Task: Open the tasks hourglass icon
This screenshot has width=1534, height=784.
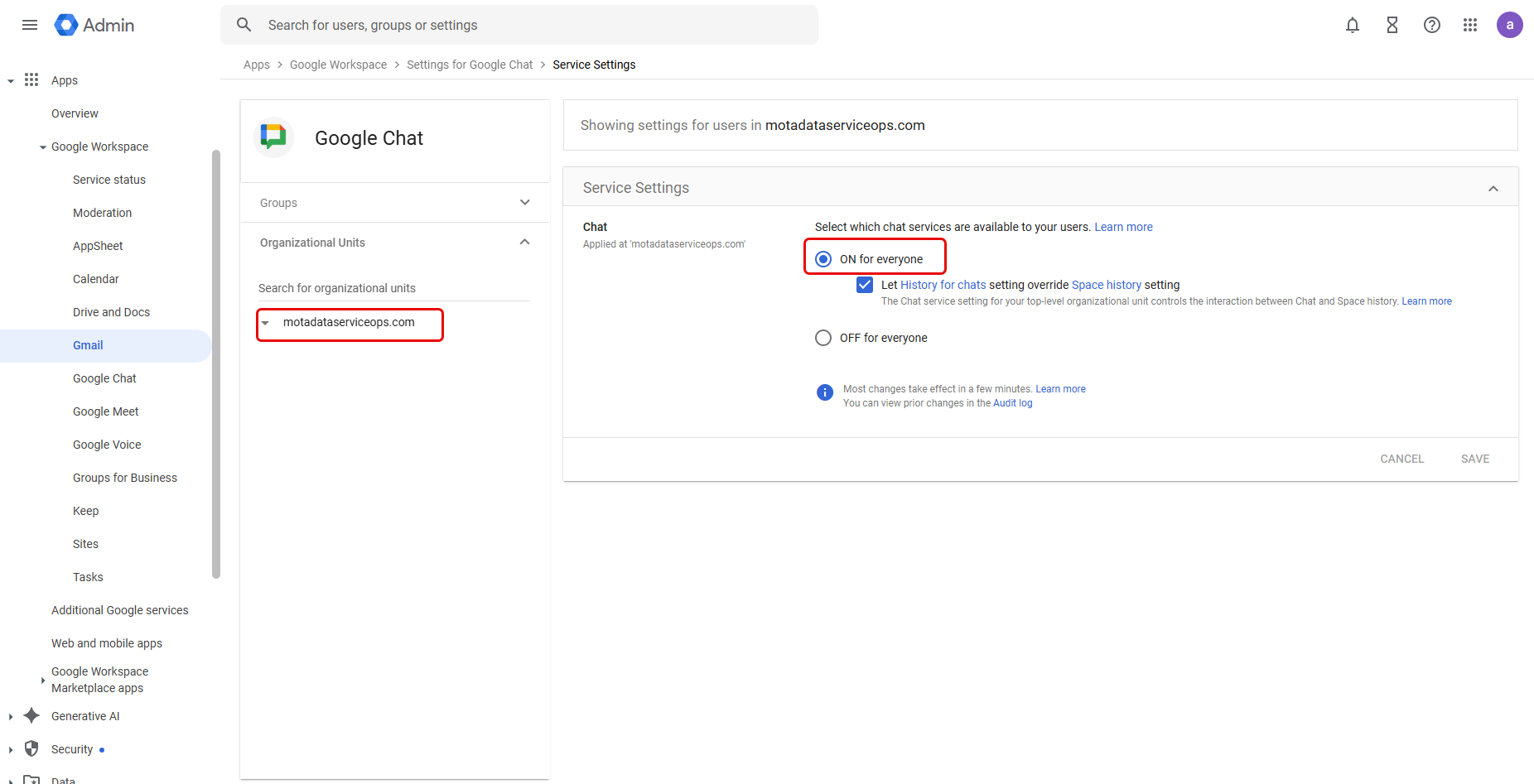Action: 1392,25
